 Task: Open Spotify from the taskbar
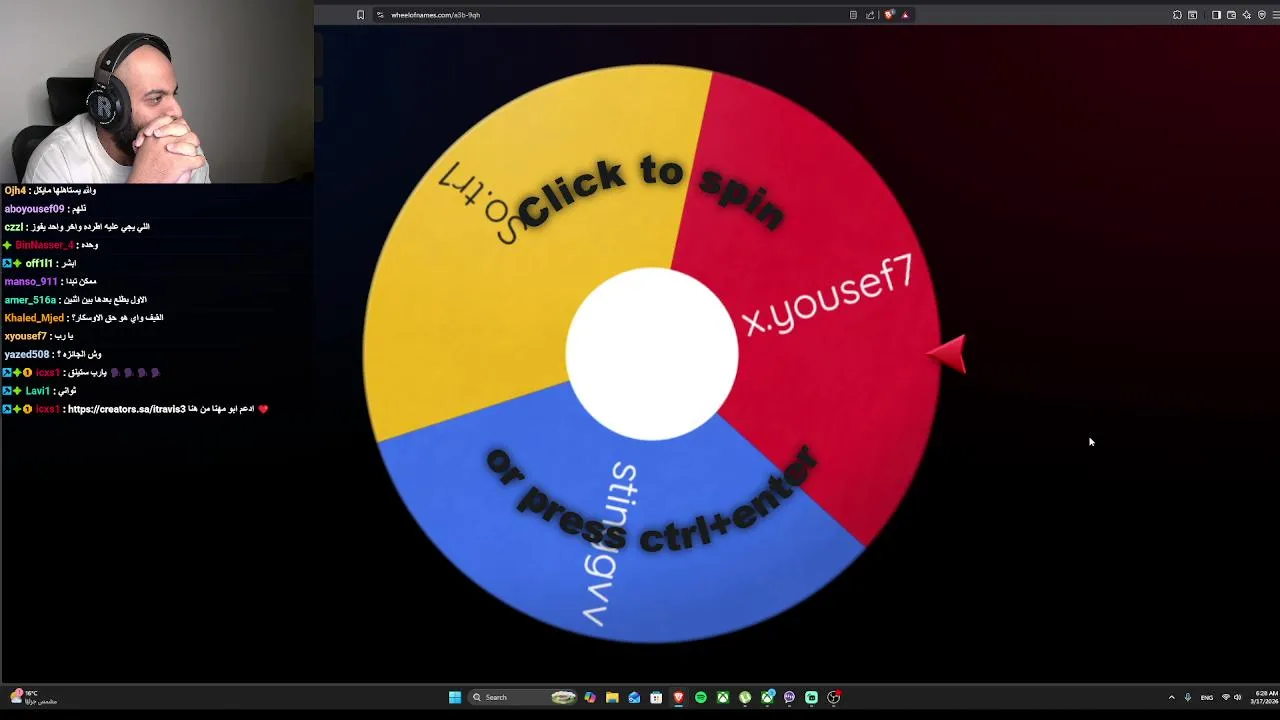click(x=701, y=697)
